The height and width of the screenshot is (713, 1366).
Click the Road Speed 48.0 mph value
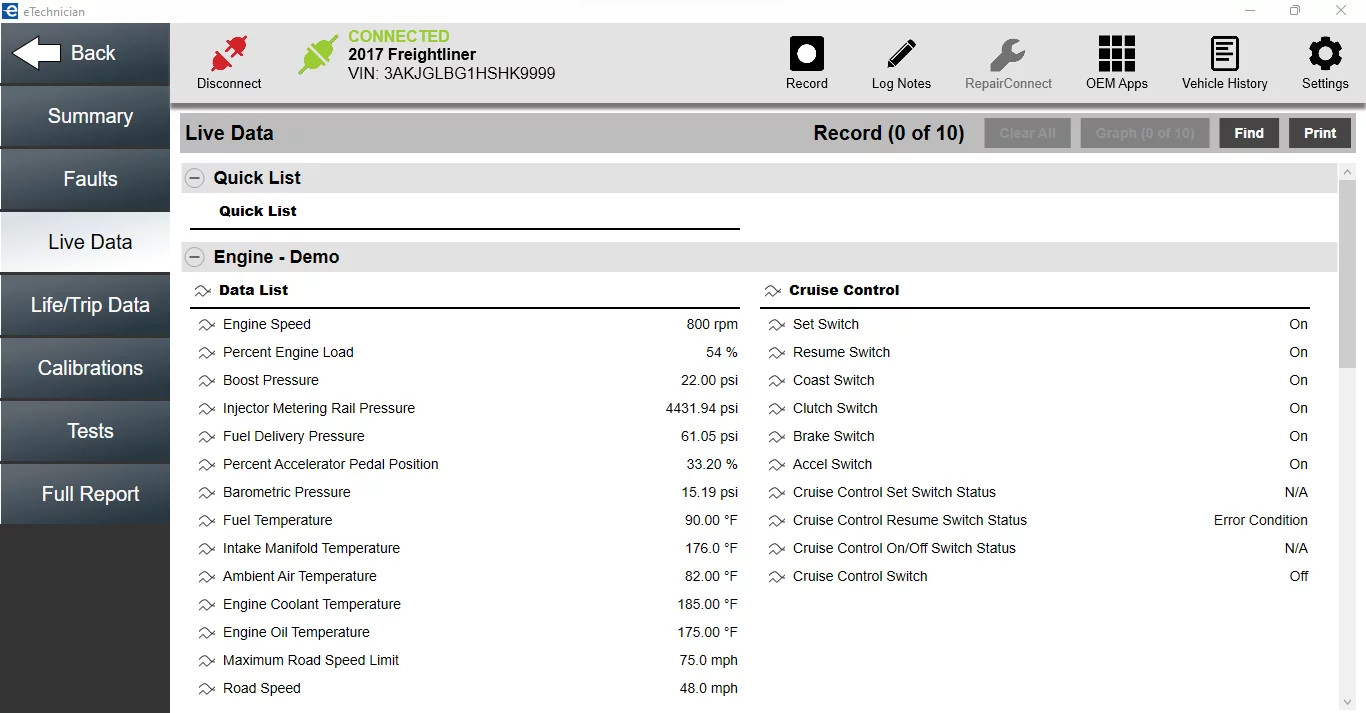point(709,689)
